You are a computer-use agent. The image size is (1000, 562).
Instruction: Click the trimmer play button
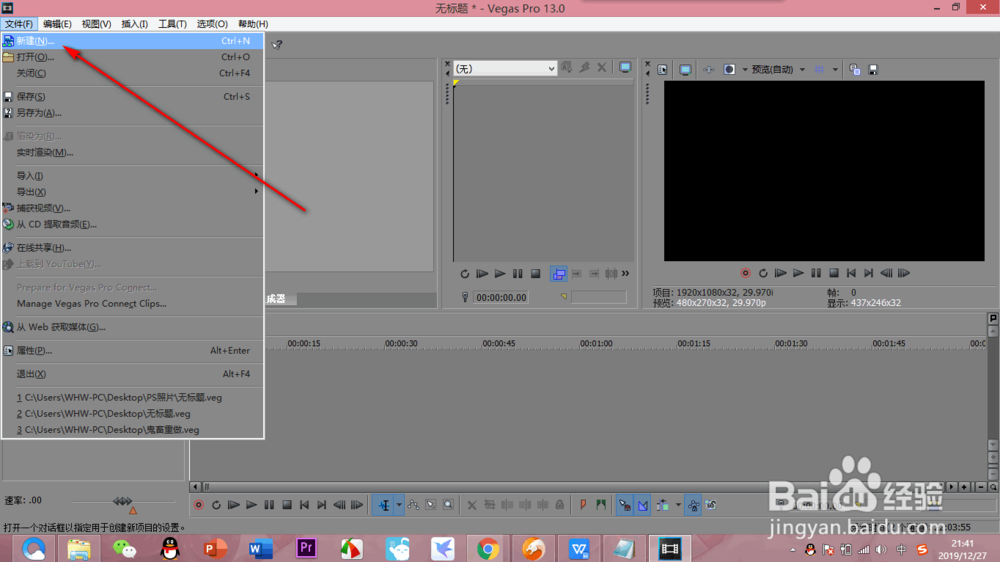pyautogui.click(x=500, y=274)
